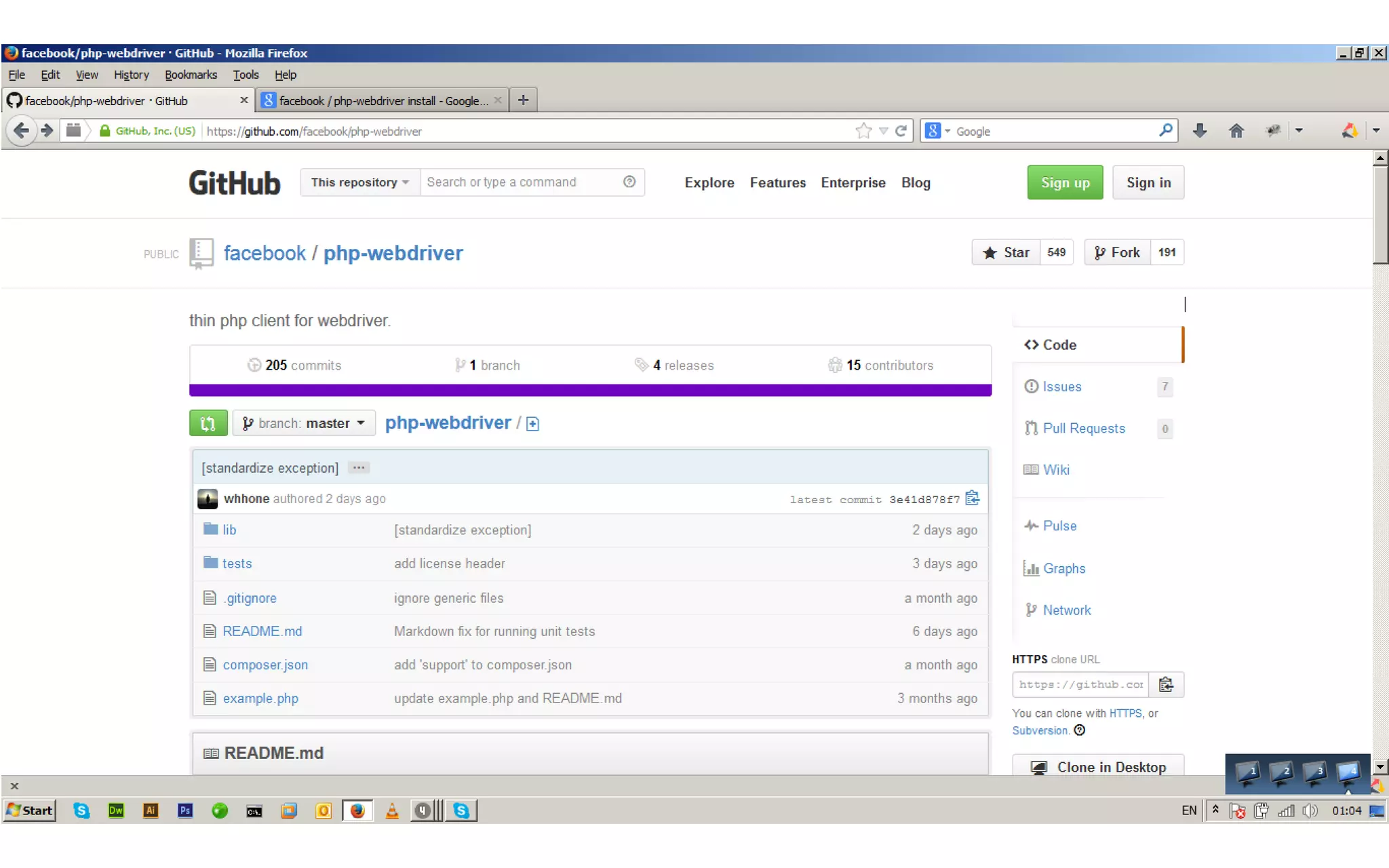Click the green compare and review icon button

[208, 423]
